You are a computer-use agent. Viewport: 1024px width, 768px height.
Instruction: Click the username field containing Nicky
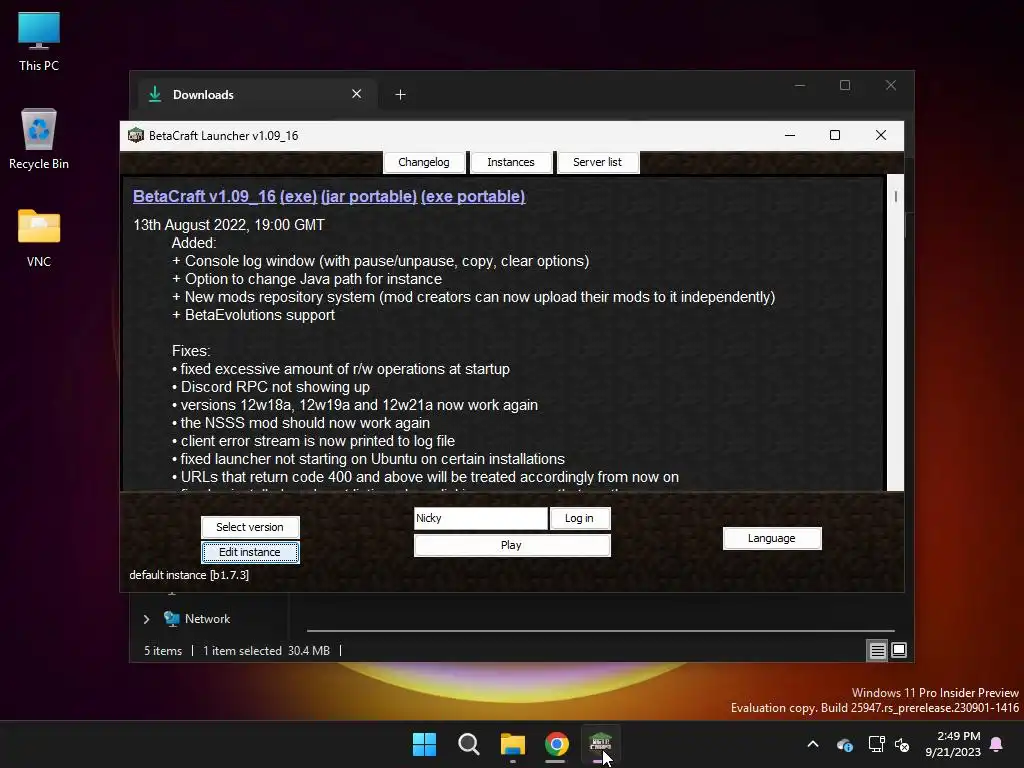481,518
